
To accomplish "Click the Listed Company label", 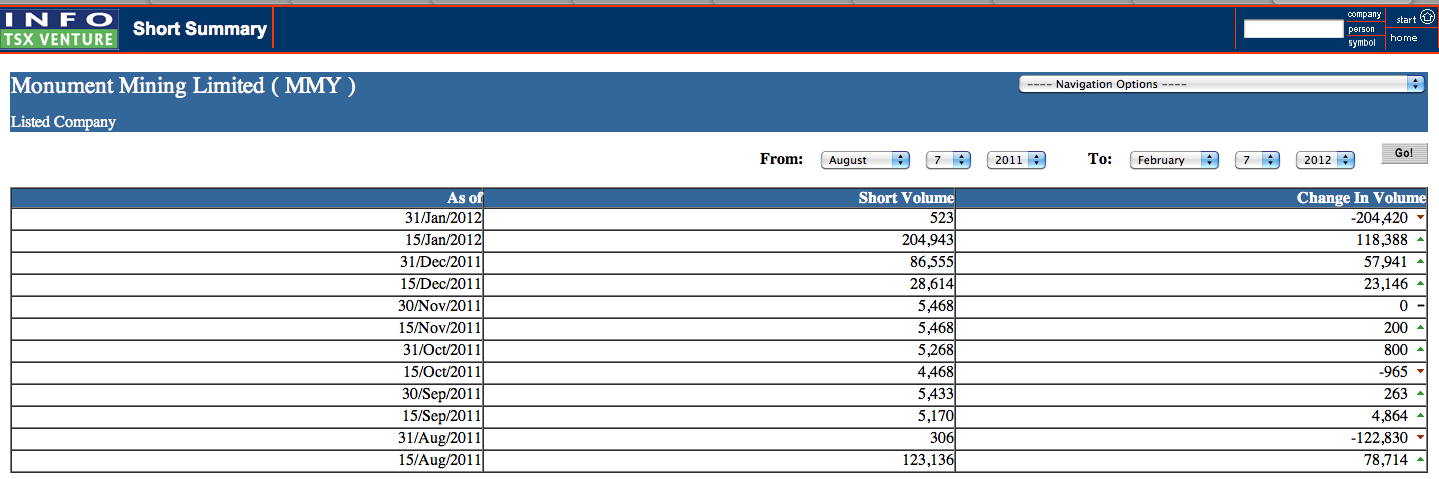I will [x=63, y=122].
